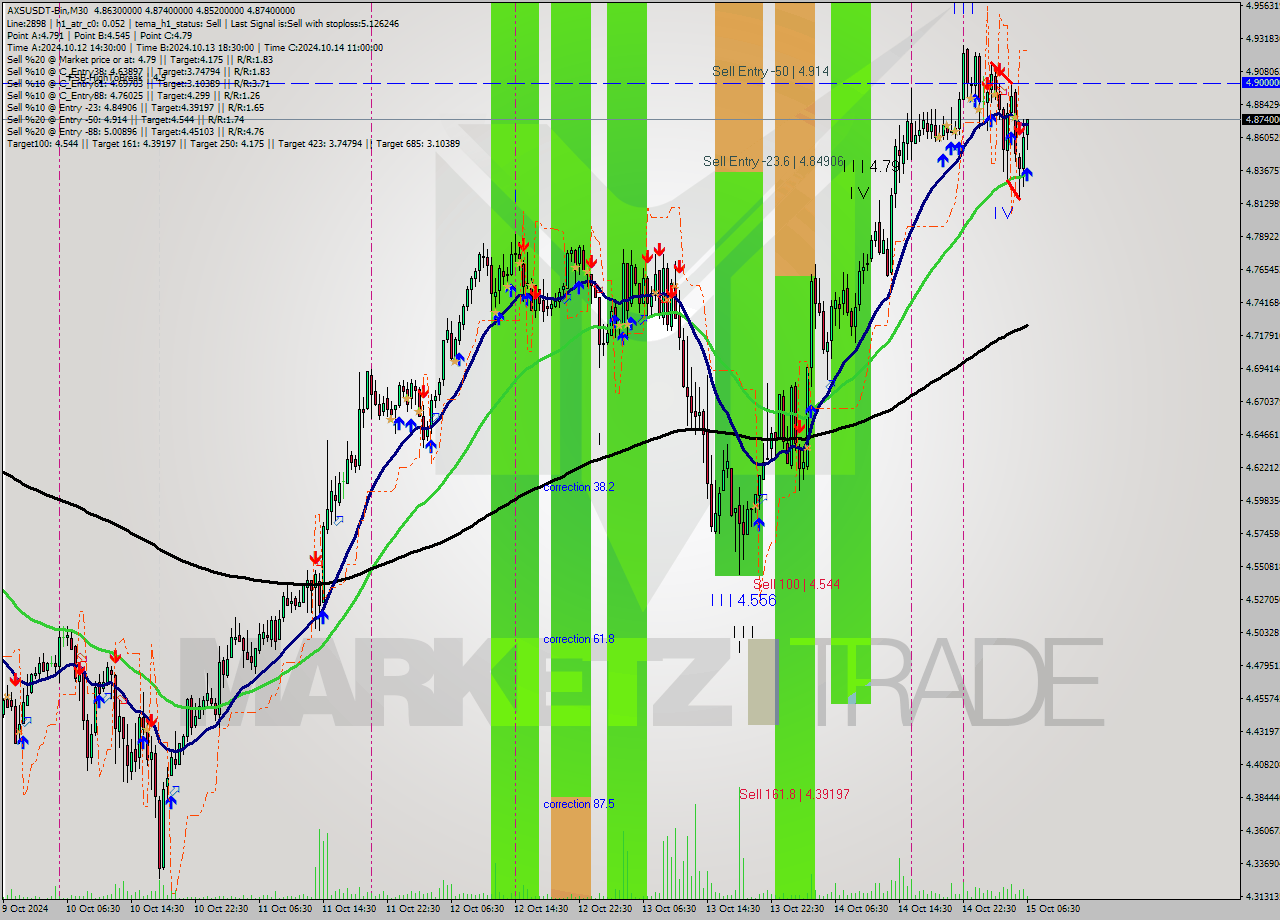Click the 4.90000 price tag on the axis
This screenshot has width=1280, height=920.
click(1261, 83)
